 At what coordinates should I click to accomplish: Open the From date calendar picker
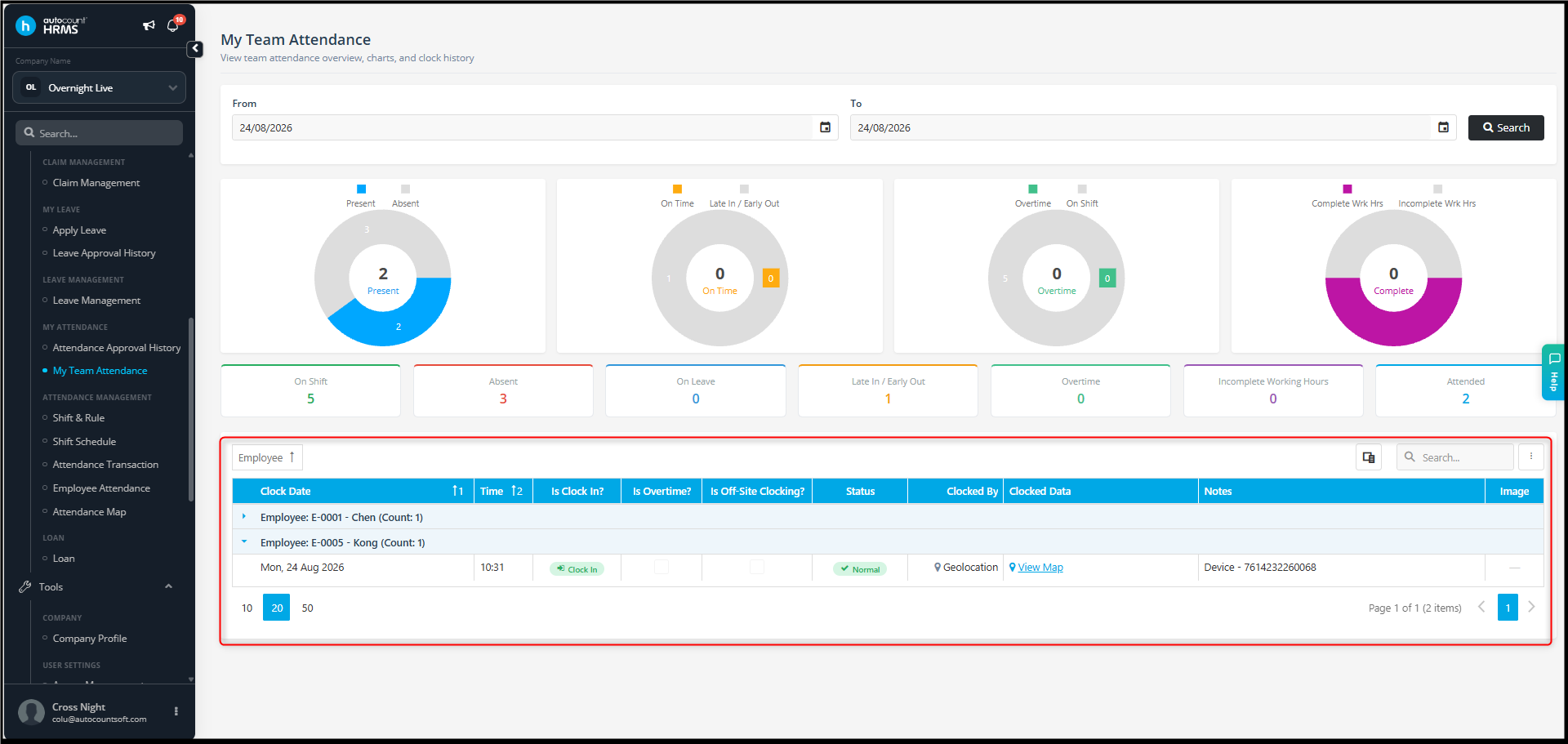pyautogui.click(x=825, y=127)
